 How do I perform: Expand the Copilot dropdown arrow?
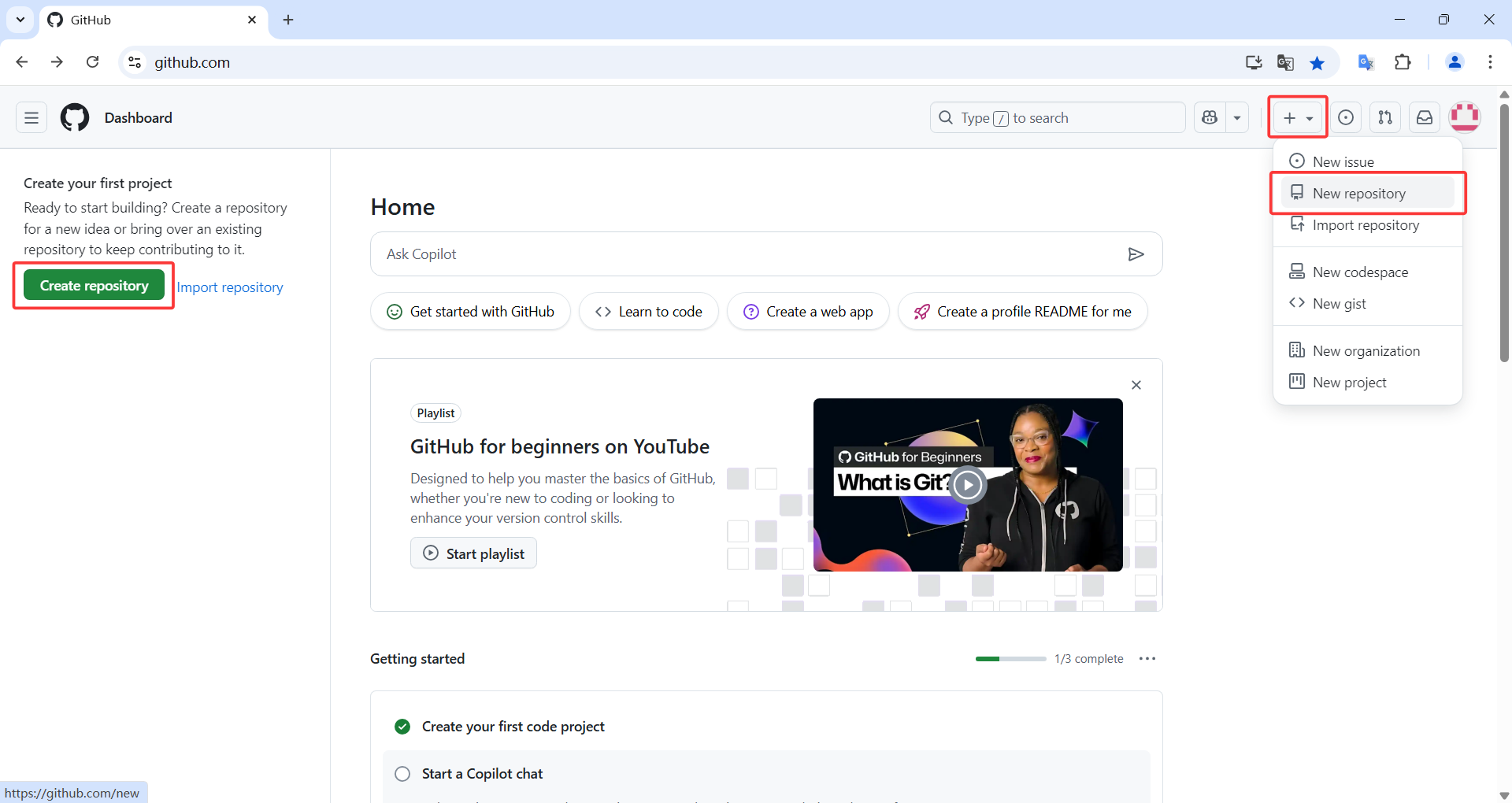point(1237,117)
